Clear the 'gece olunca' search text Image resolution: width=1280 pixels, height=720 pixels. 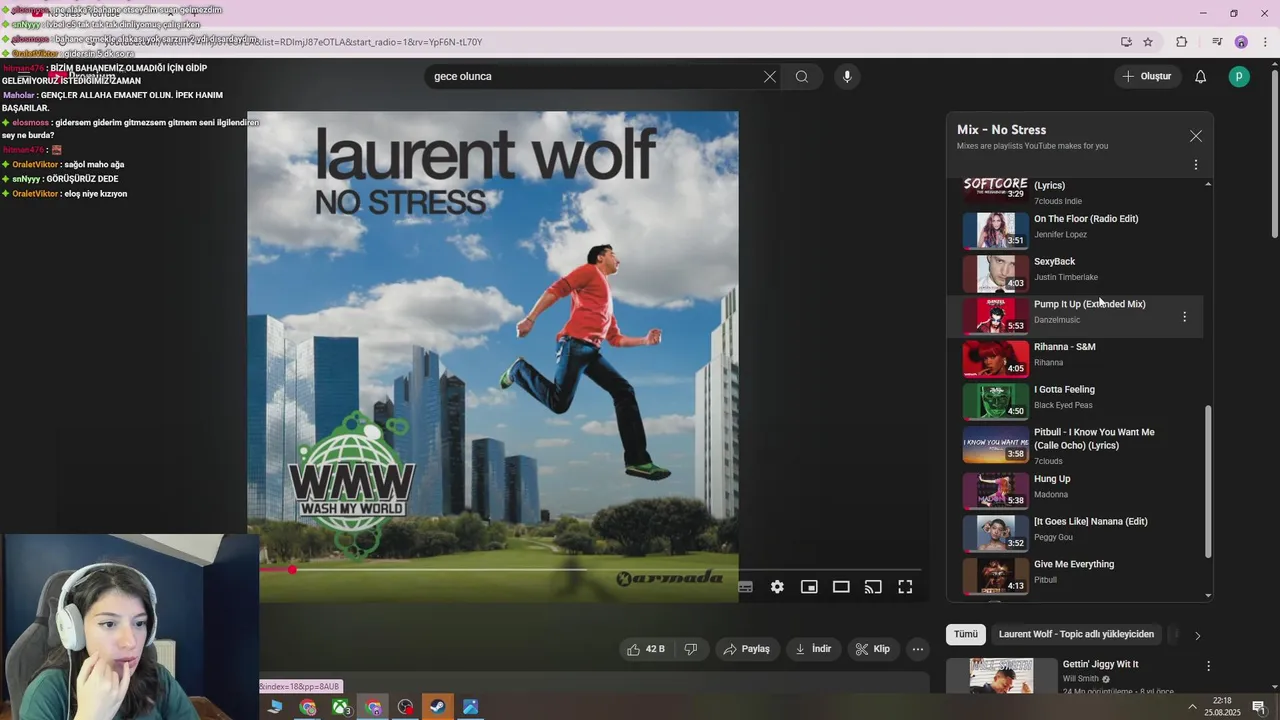pyautogui.click(x=770, y=77)
